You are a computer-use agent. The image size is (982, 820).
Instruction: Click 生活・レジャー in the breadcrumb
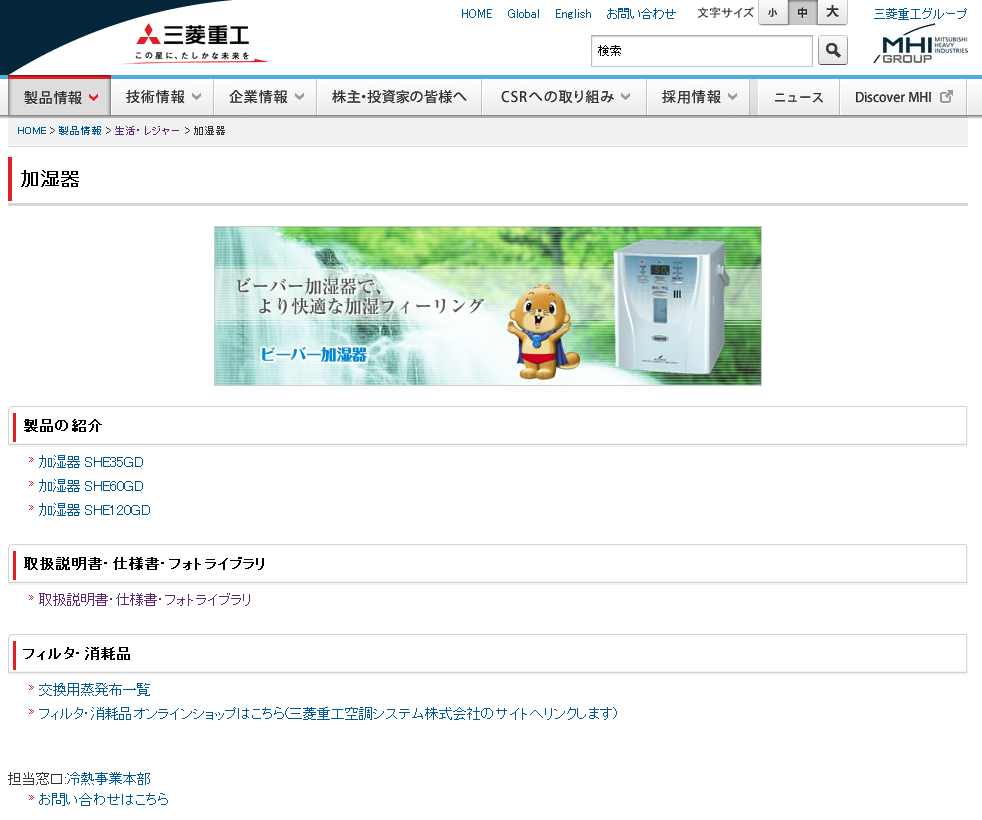147,130
